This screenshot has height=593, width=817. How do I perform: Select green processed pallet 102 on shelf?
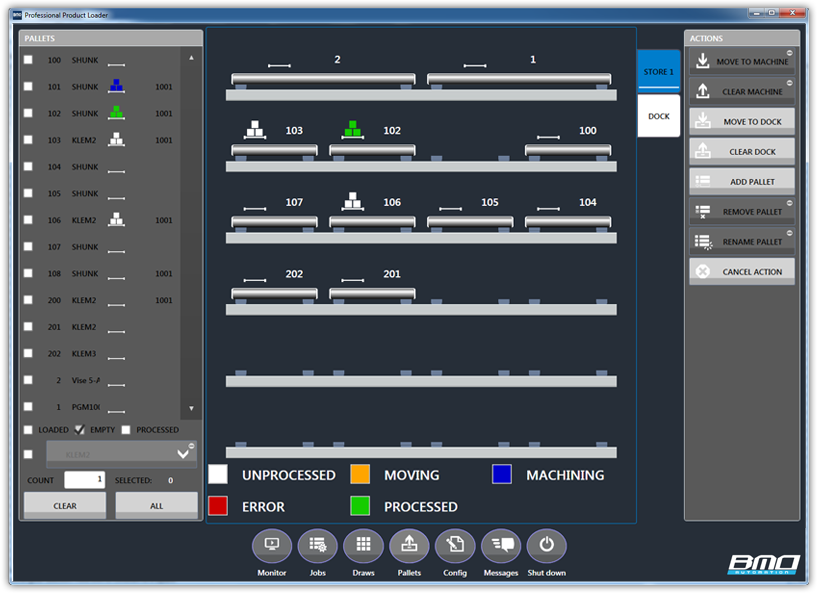click(353, 130)
